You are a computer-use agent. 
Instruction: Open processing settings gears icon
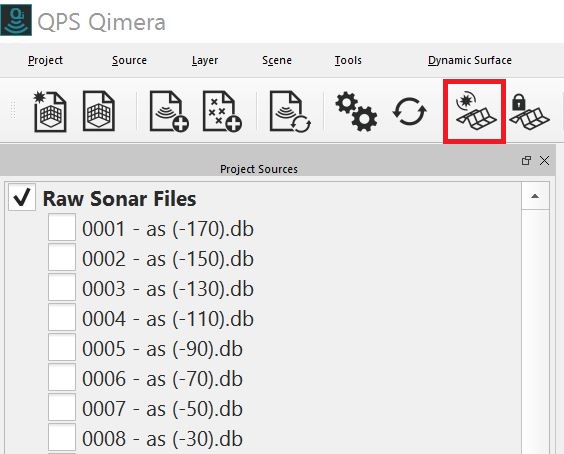(356, 112)
